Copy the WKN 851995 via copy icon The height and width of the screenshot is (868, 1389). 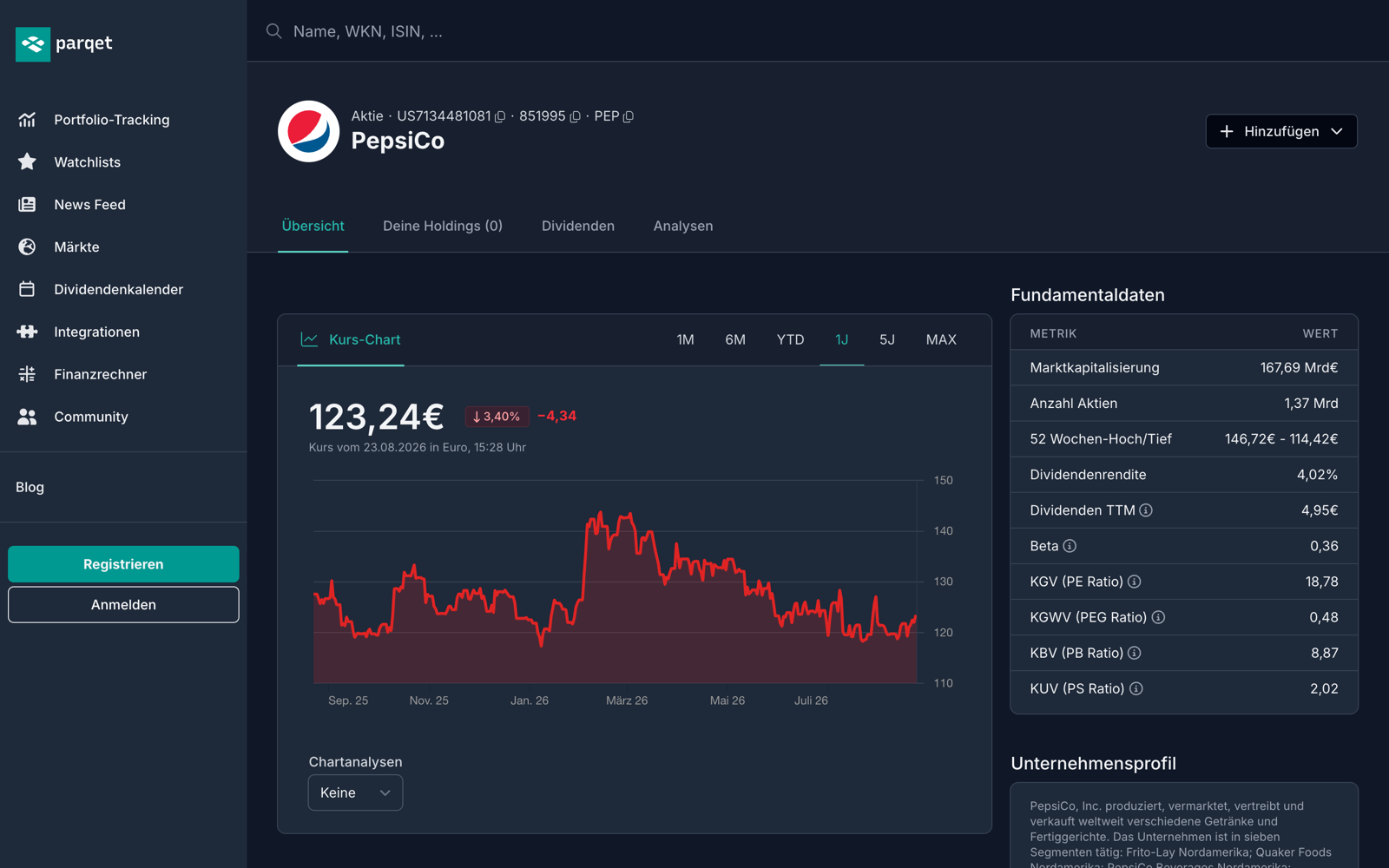pos(575,116)
